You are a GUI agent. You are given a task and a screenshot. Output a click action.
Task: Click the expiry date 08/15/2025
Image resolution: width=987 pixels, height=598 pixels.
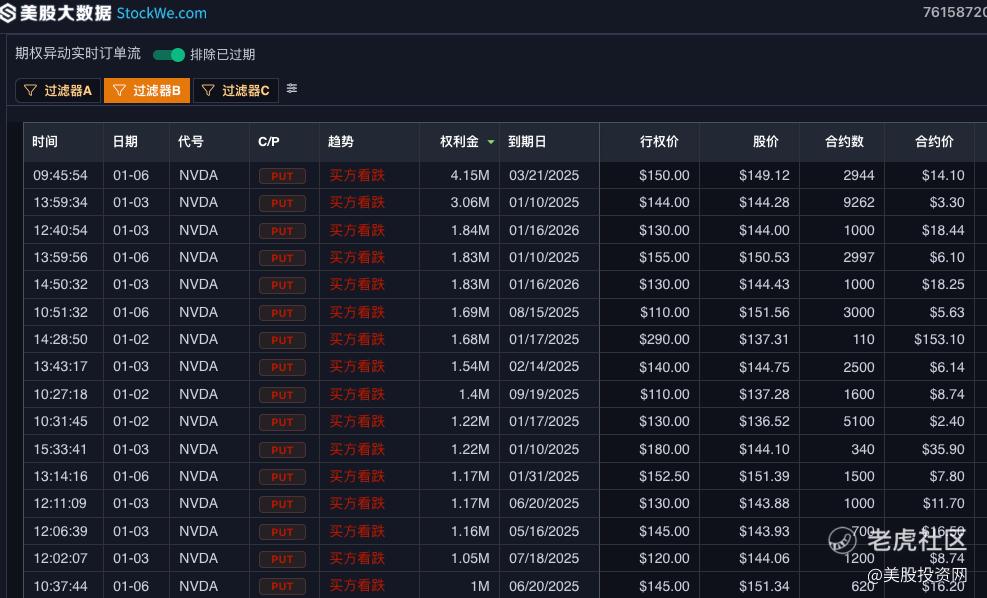[544, 312]
